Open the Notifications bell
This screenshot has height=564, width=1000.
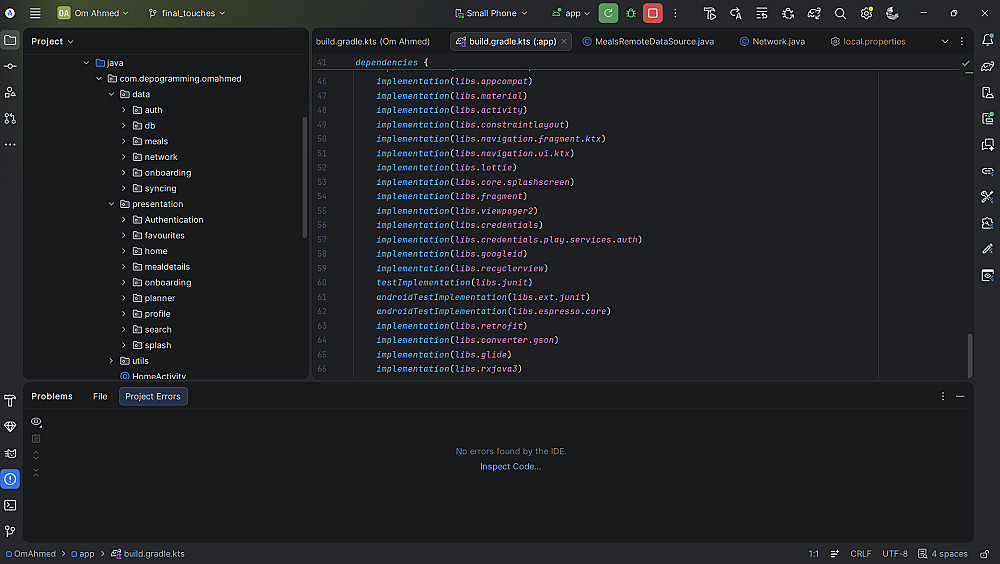tap(988, 40)
